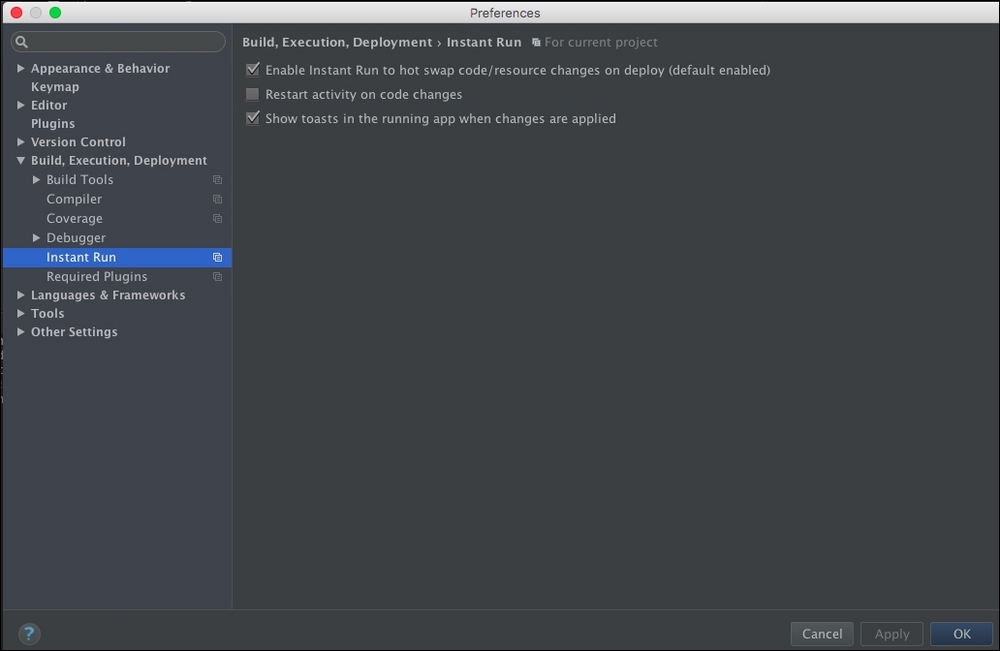Image resolution: width=1000 pixels, height=651 pixels.
Task: Click project-level icon beside Compiler
Action: point(217,200)
